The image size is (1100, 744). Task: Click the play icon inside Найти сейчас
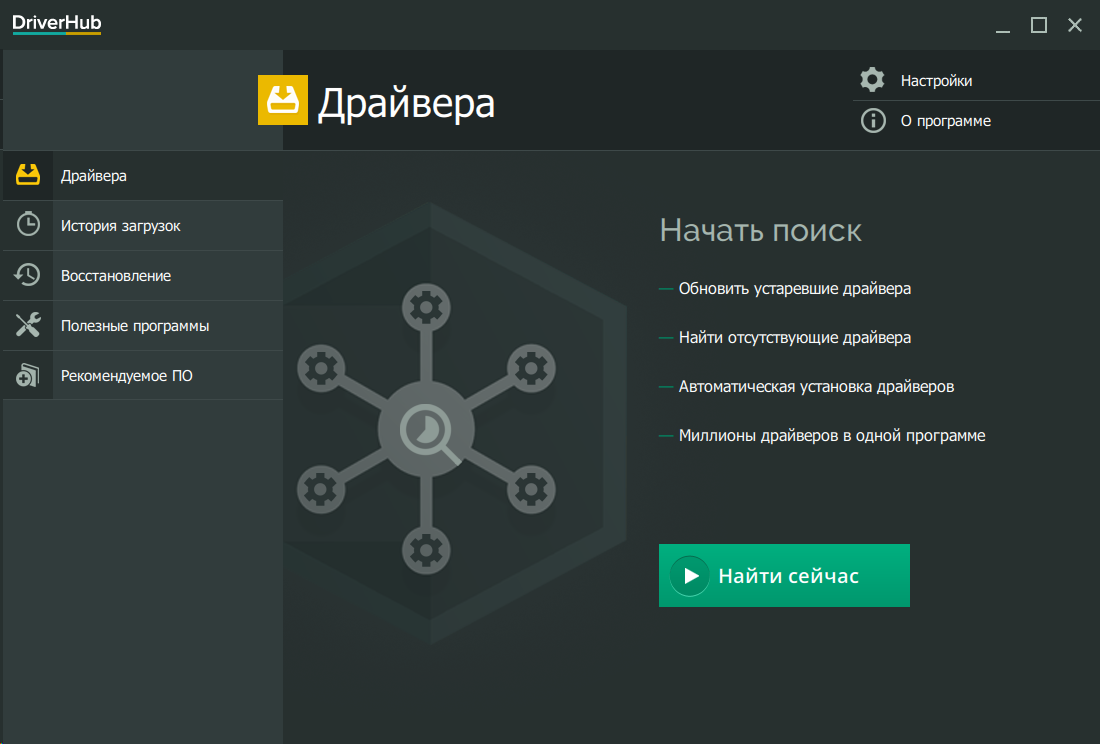click(690, 576)
